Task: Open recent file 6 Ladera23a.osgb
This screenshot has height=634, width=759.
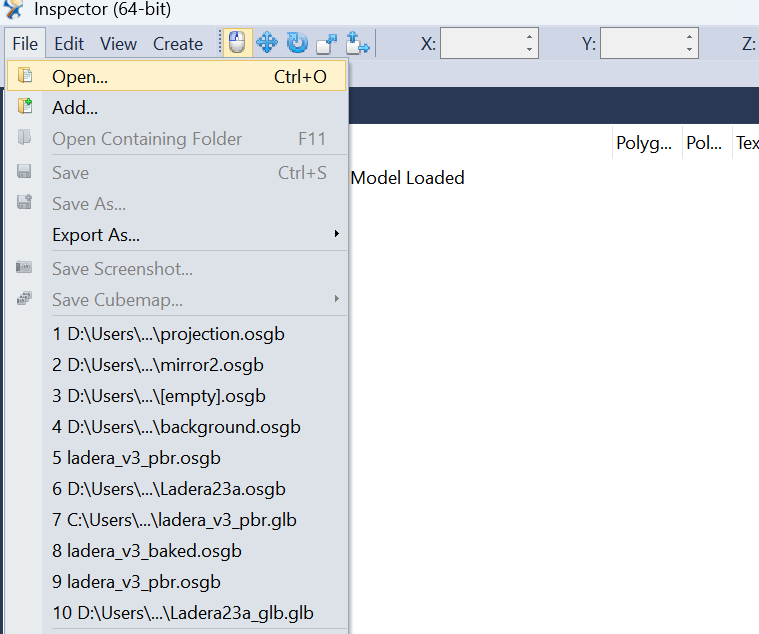Action: click(x=177, y=489)
